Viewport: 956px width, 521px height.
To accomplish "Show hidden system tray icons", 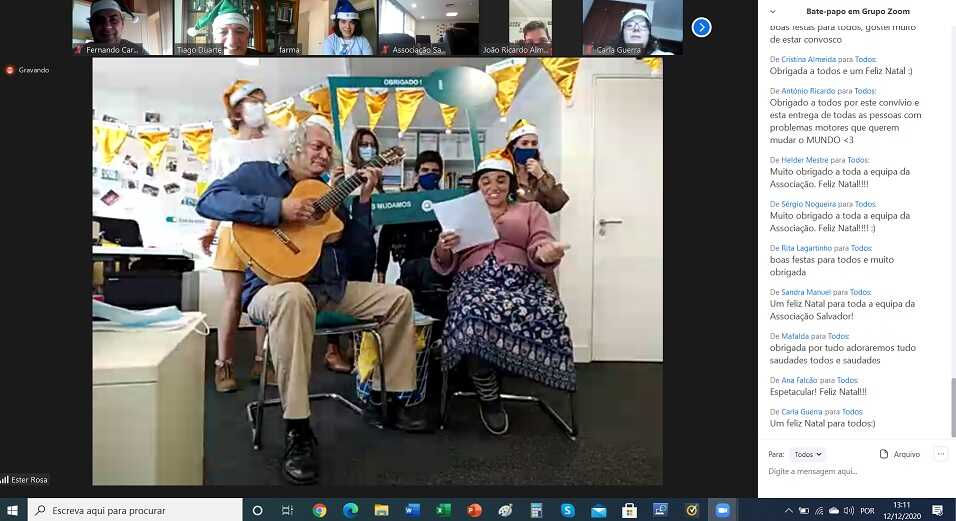I will click(788, 511).
